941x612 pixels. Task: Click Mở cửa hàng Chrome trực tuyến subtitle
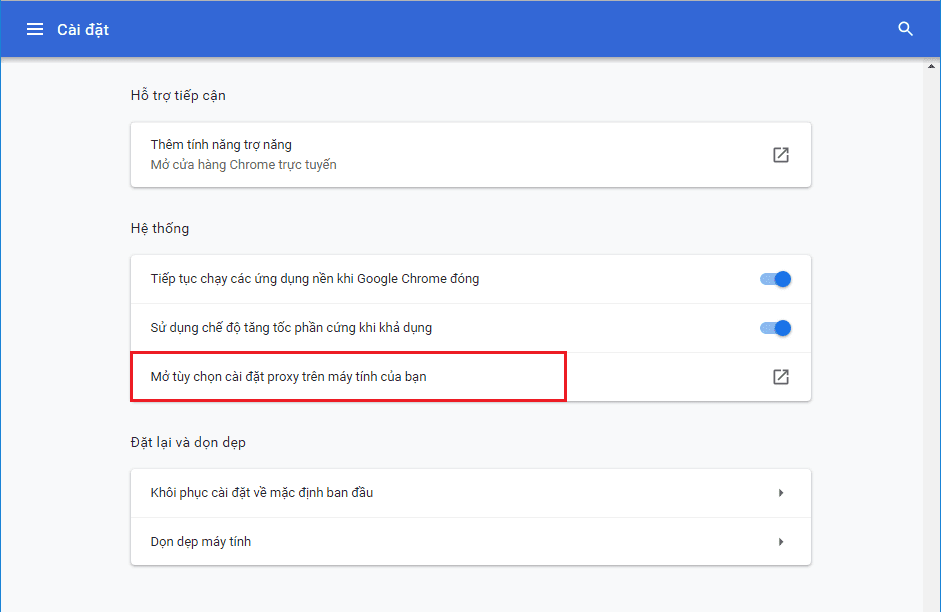243,165
